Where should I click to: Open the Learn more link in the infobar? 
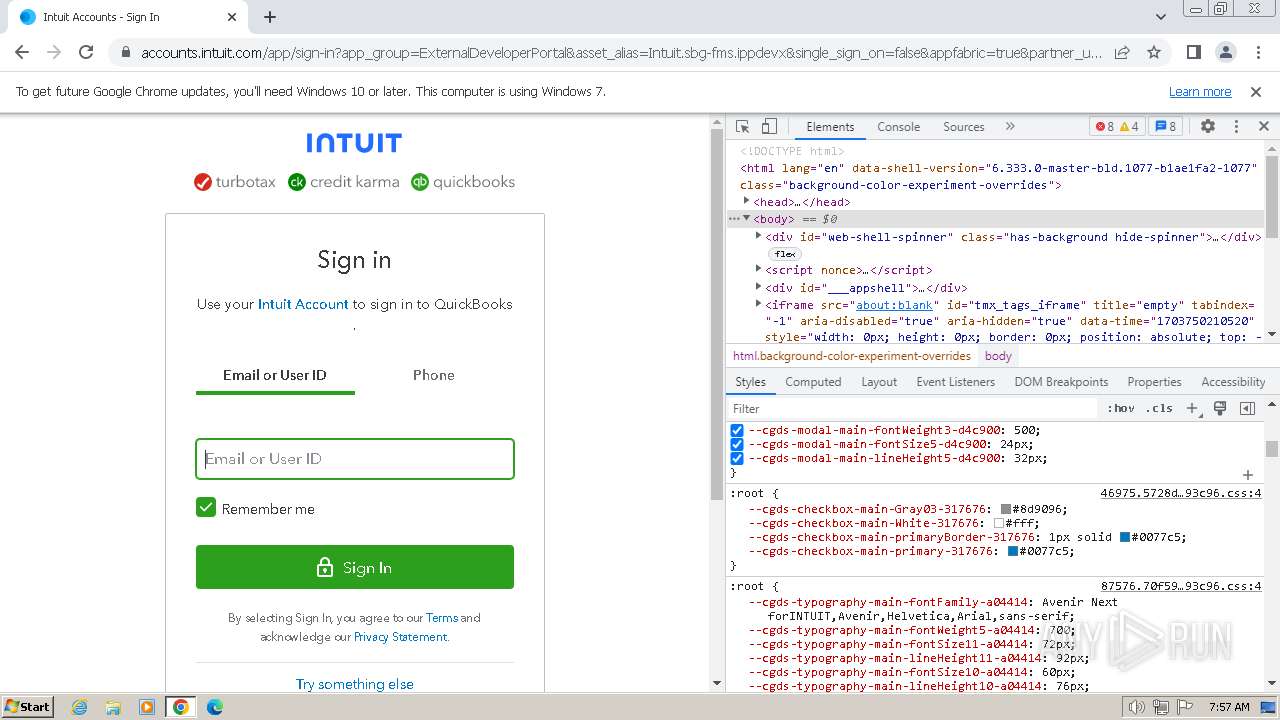tap(1200, 92)
